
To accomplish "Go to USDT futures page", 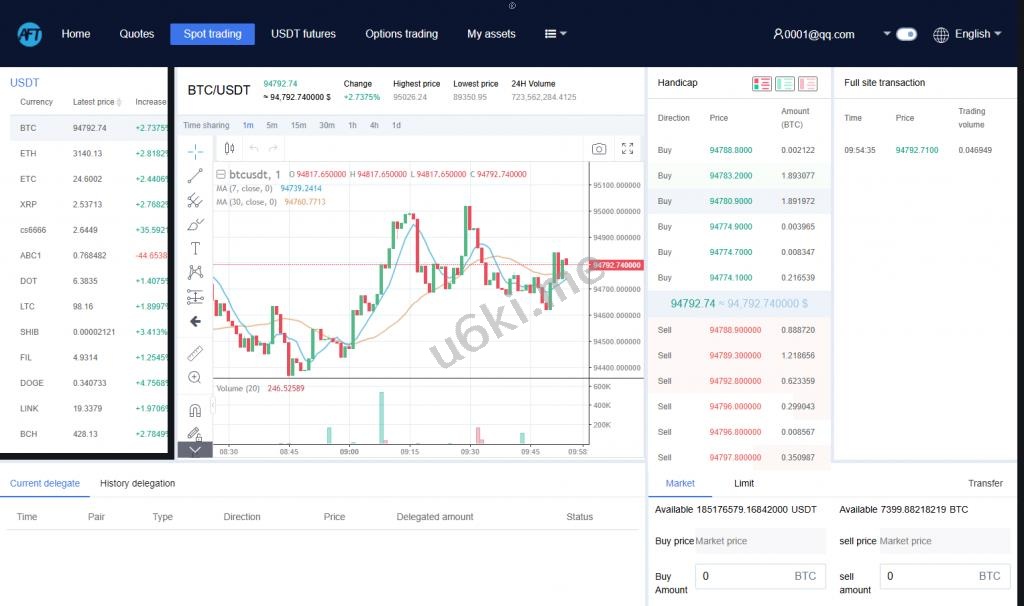I will pyautogui.click(x=303, y=34).
